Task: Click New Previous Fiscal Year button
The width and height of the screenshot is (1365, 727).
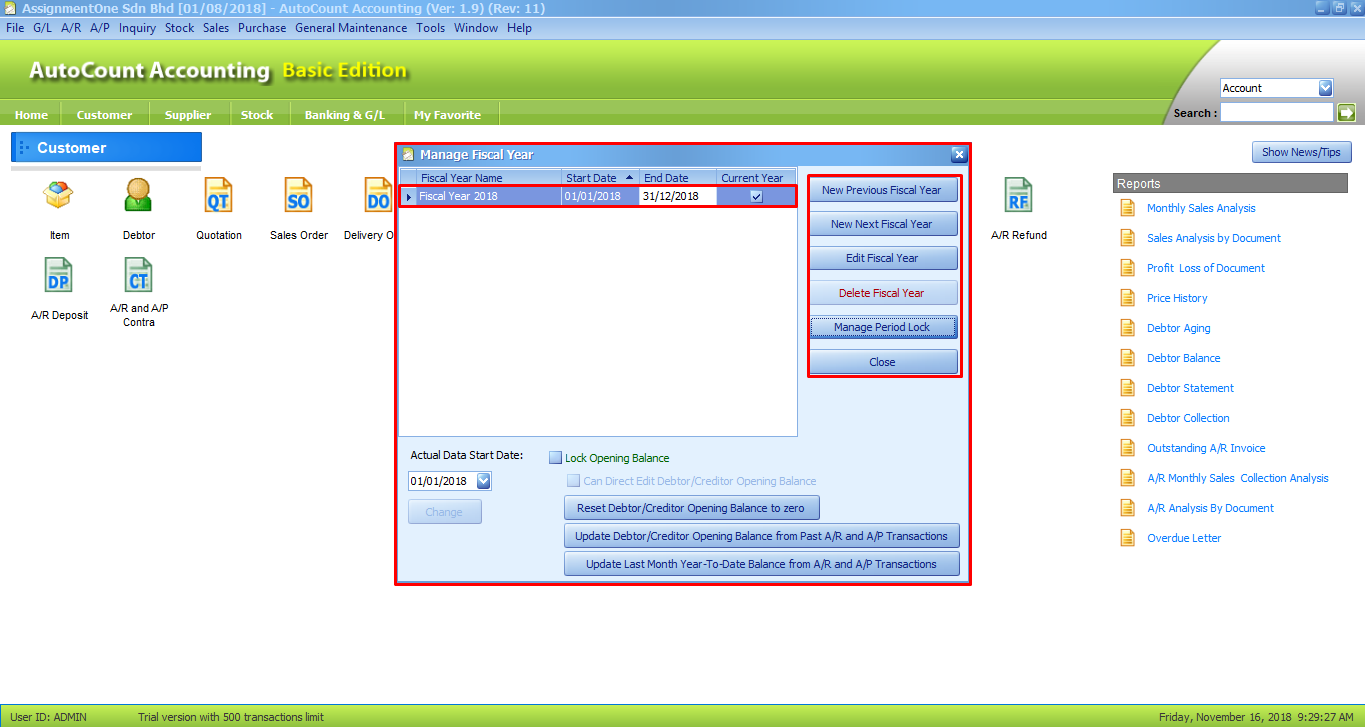Action: (883, 190)
